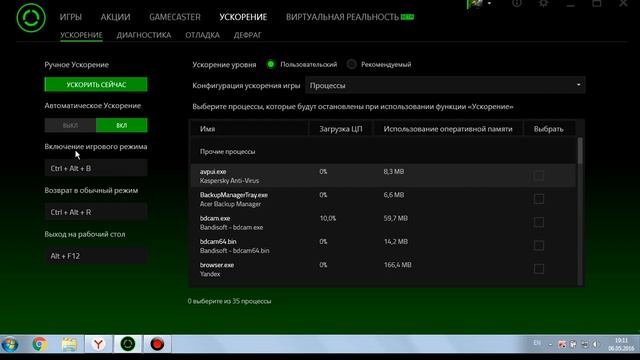The image size is (640, 360).
Task: Click the '0 выберите из 35 процессы' status text
Action: tap(229, 301)
